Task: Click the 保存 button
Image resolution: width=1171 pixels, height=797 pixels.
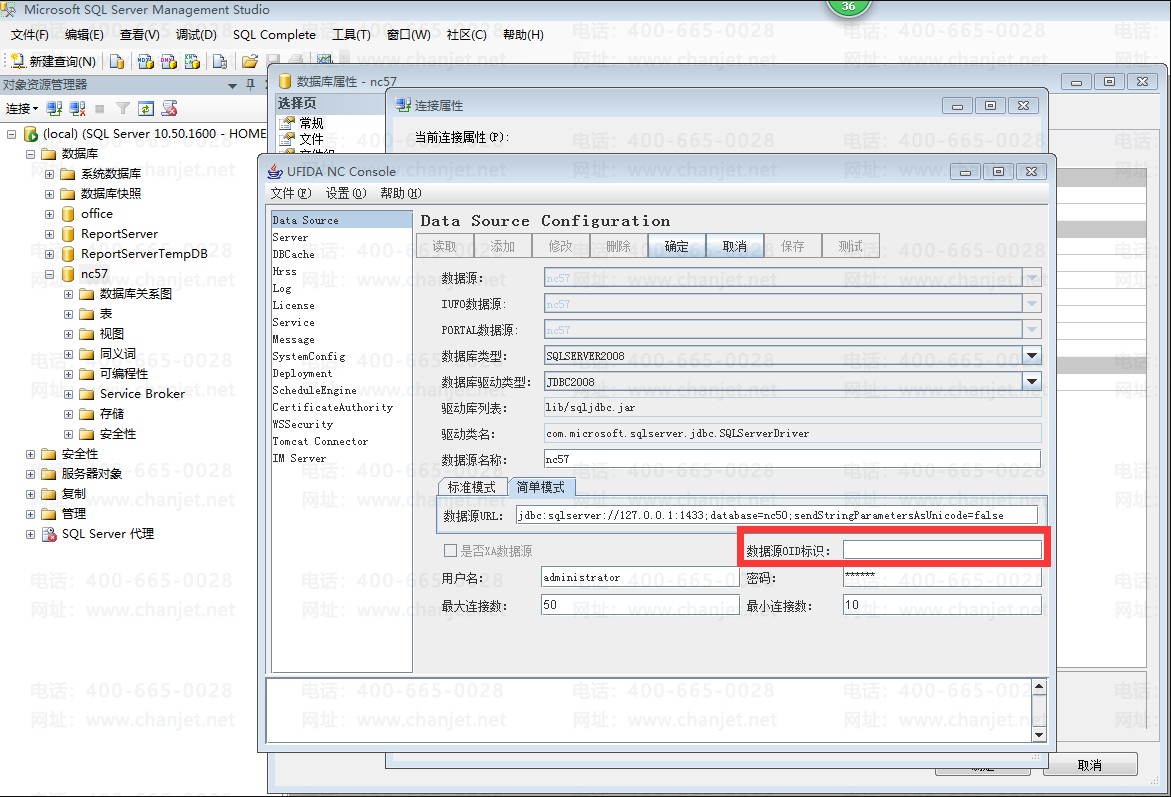Action: coord(793,246)
